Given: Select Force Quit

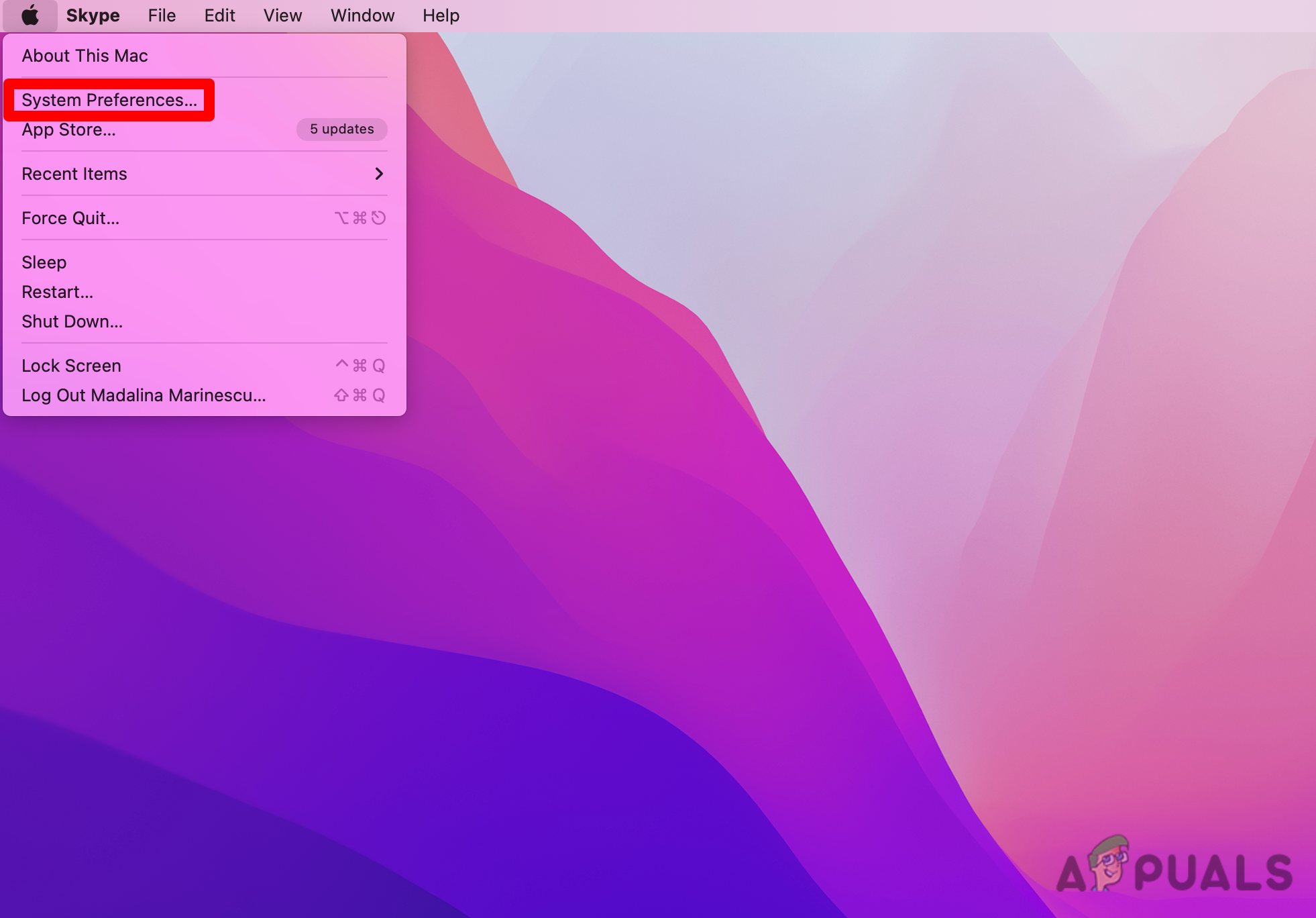Looking at the screenshot, I should point(70,217).
